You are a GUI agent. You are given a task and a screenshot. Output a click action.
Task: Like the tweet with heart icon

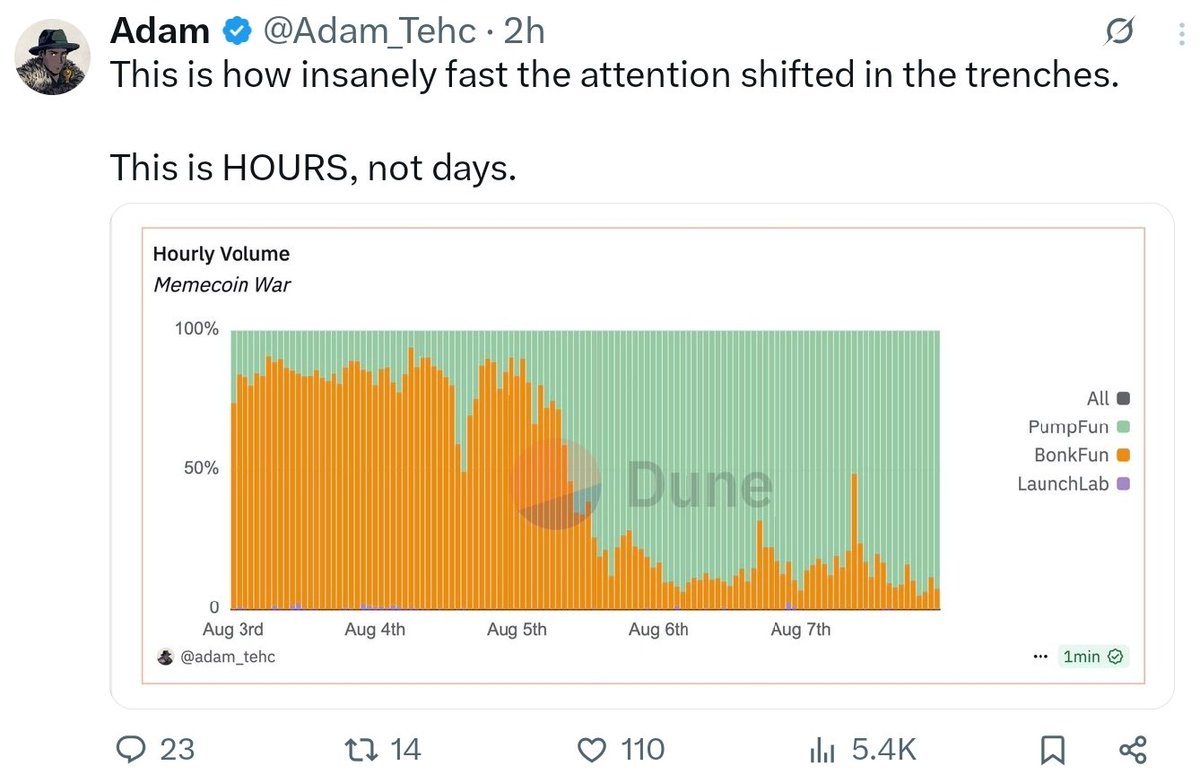tap(594, 749)
